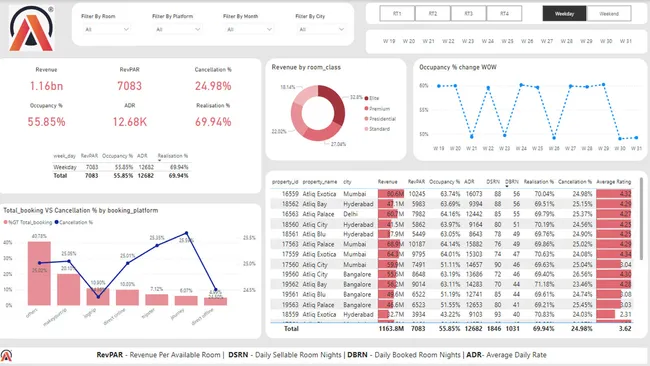Click the Presidential legend color marker
The height and width of the screenshot is (366, 650).
(x=366, y=119)
